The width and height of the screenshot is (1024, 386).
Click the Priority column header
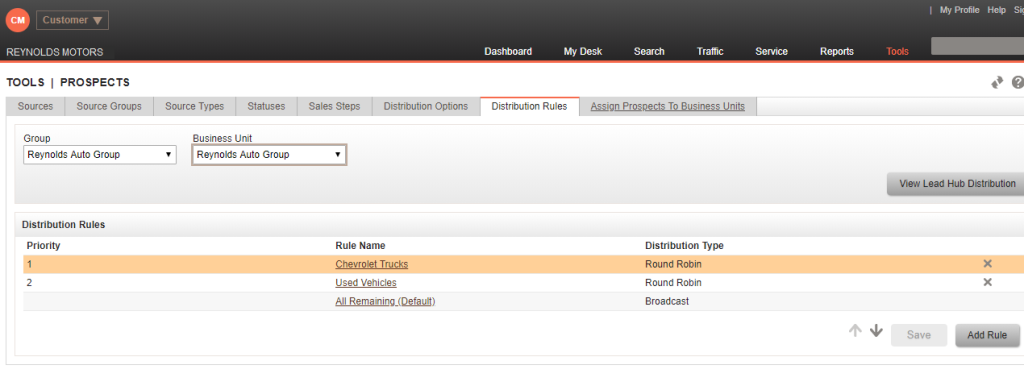44,246
